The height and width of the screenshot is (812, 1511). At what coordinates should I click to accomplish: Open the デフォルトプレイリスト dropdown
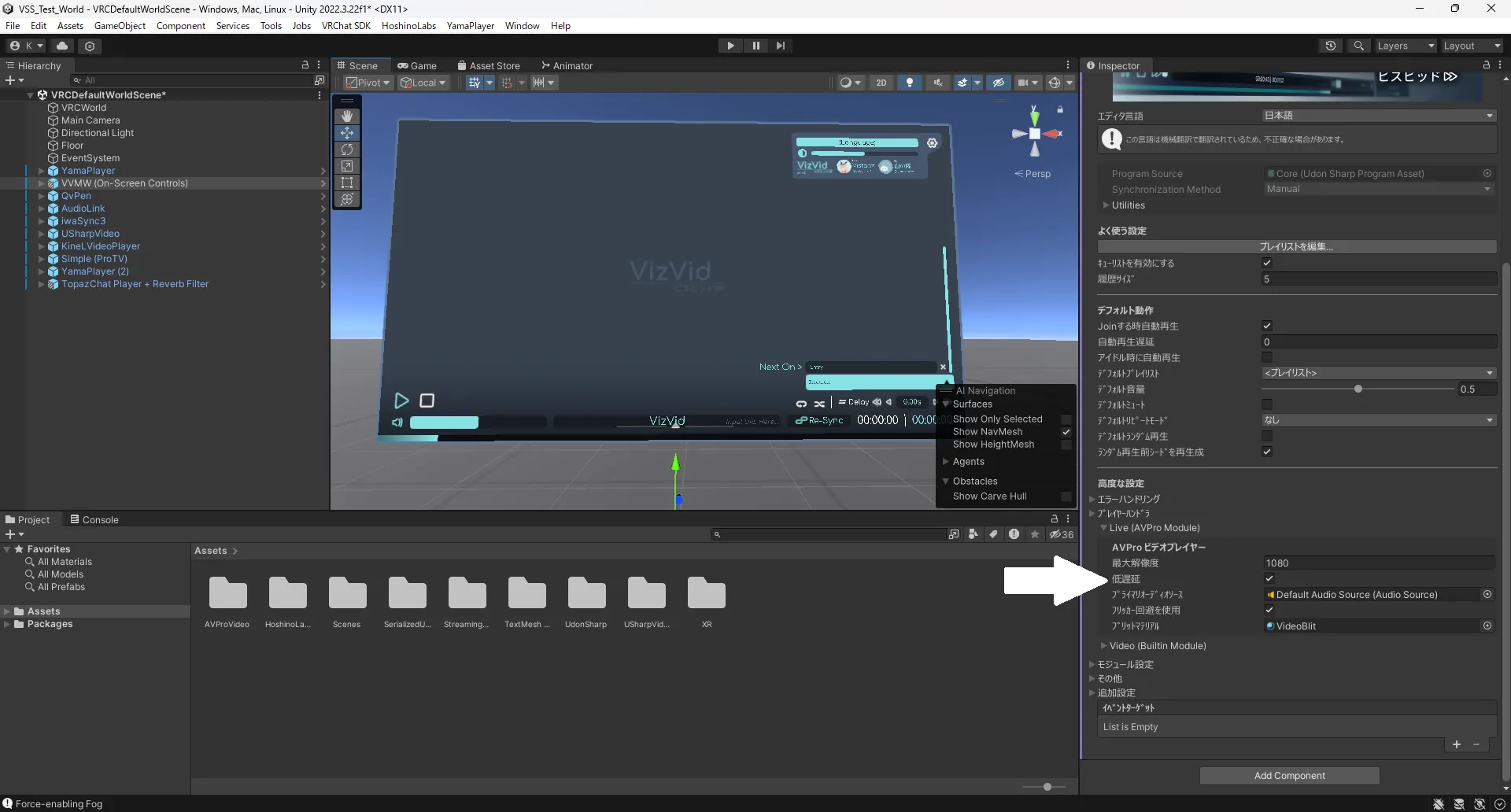[x=1379, y=373]
